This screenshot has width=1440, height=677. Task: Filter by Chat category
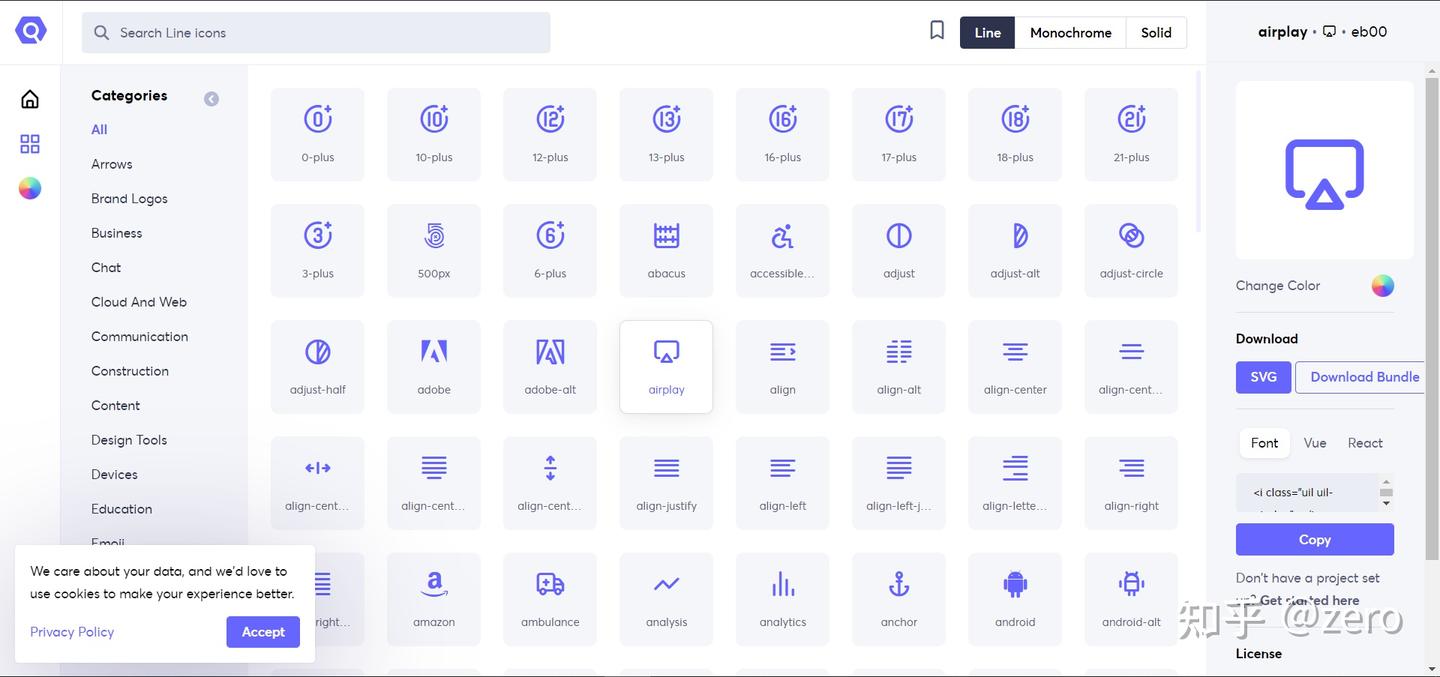coord(106,267)
